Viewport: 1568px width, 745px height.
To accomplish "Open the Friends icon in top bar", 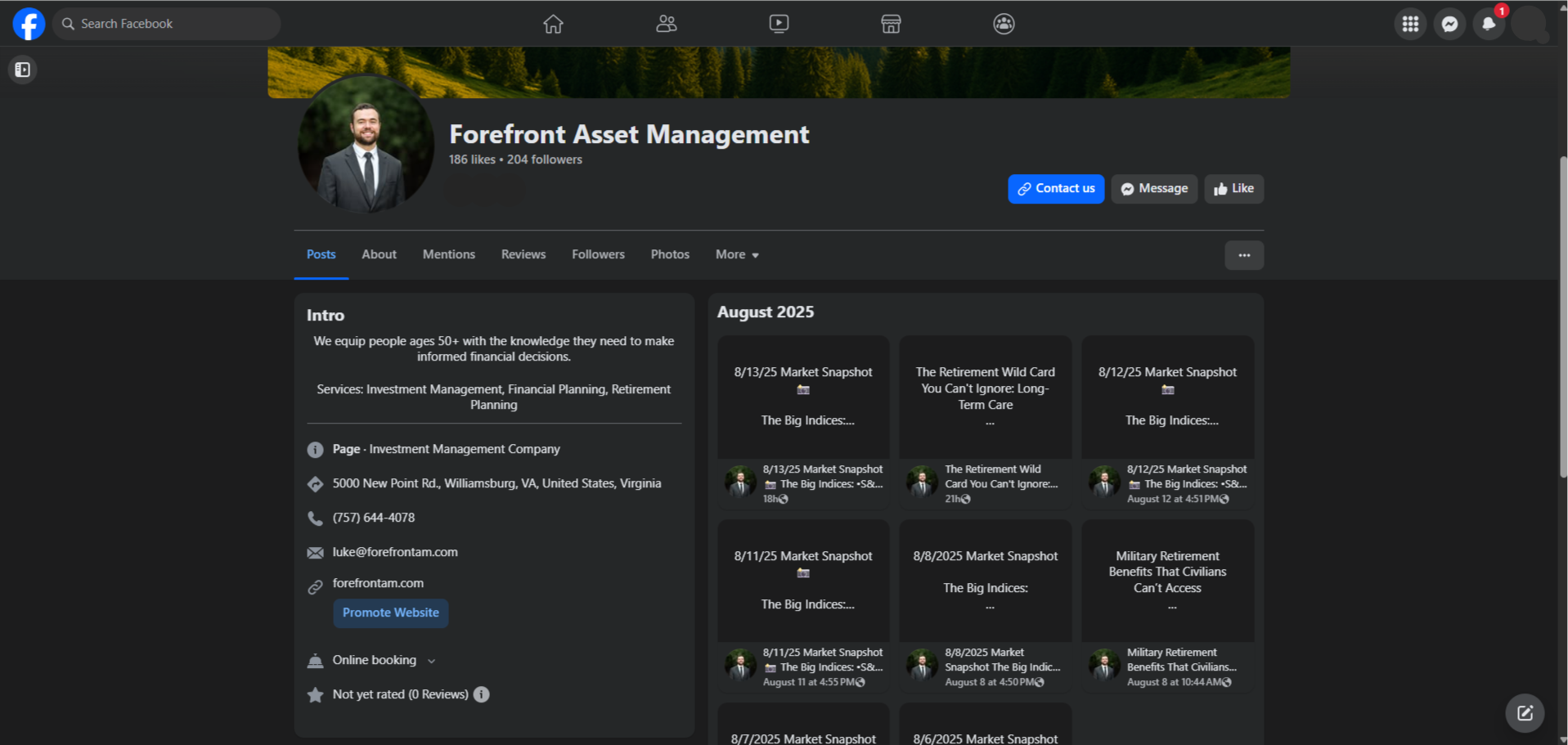I will tap(667, 24).
